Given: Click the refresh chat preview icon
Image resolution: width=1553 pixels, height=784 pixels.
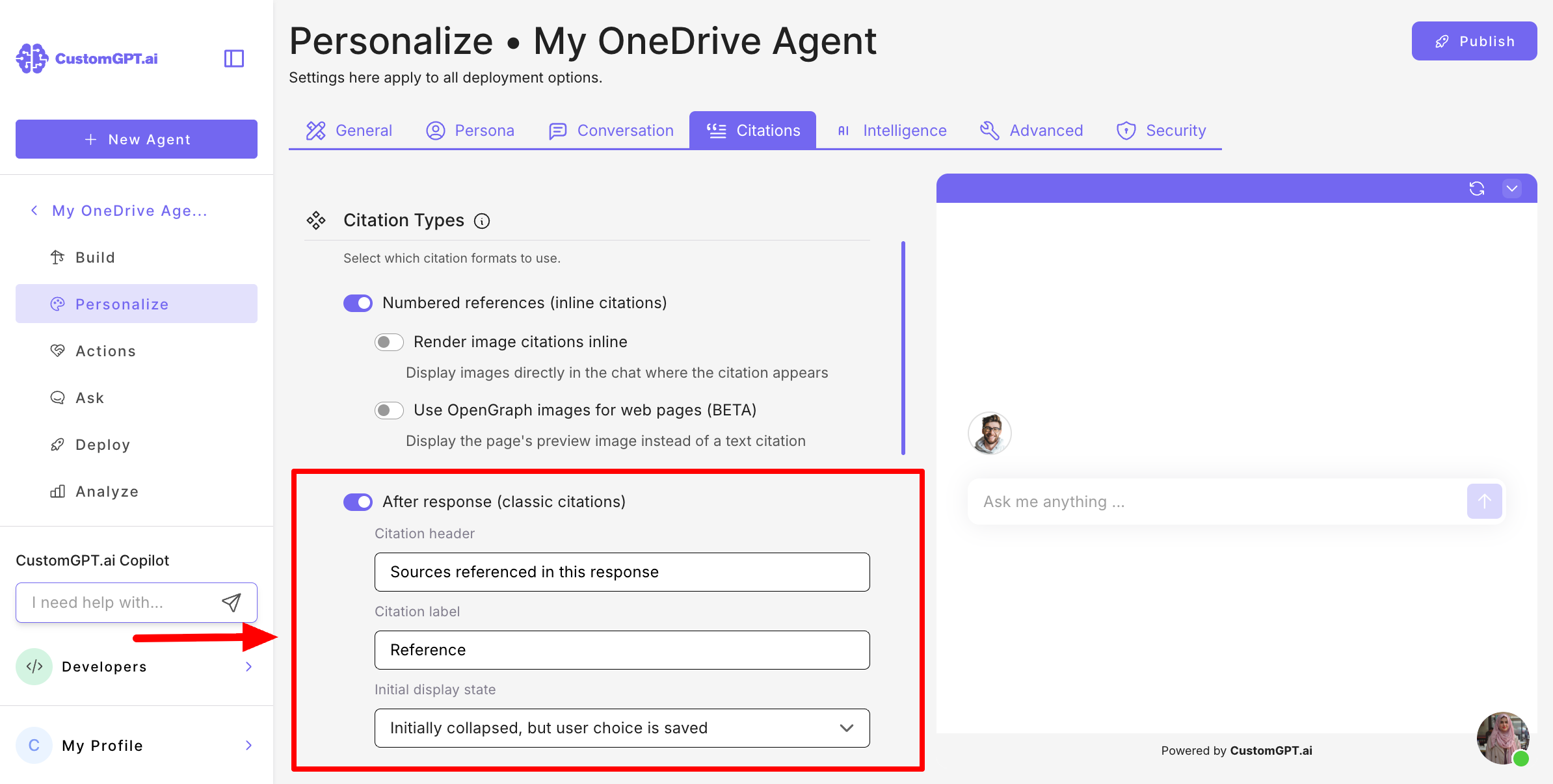Looking at the screenshot, I should pyautogui.click(x=1476, y=189).
